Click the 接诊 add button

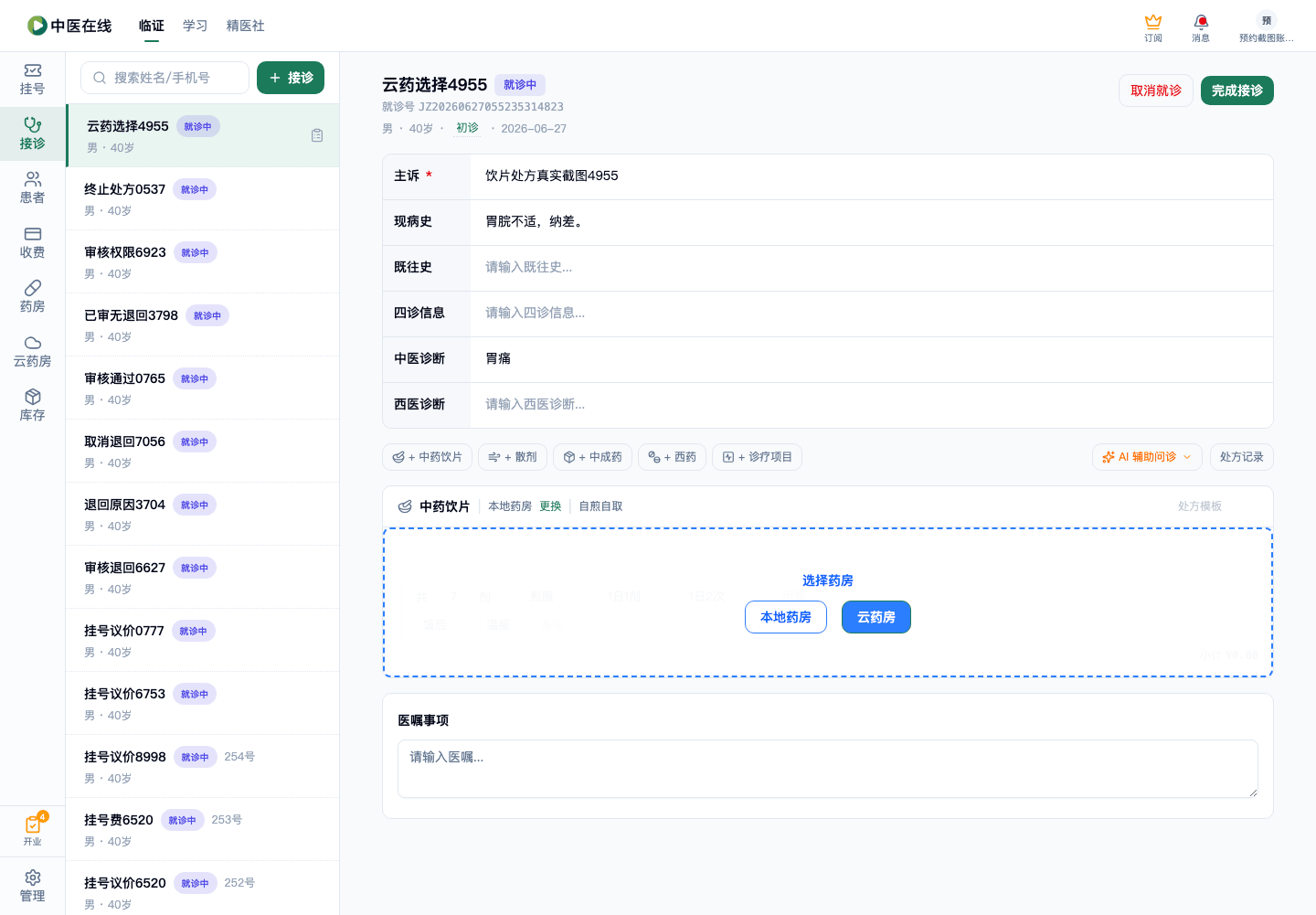[x=291, y=78]
